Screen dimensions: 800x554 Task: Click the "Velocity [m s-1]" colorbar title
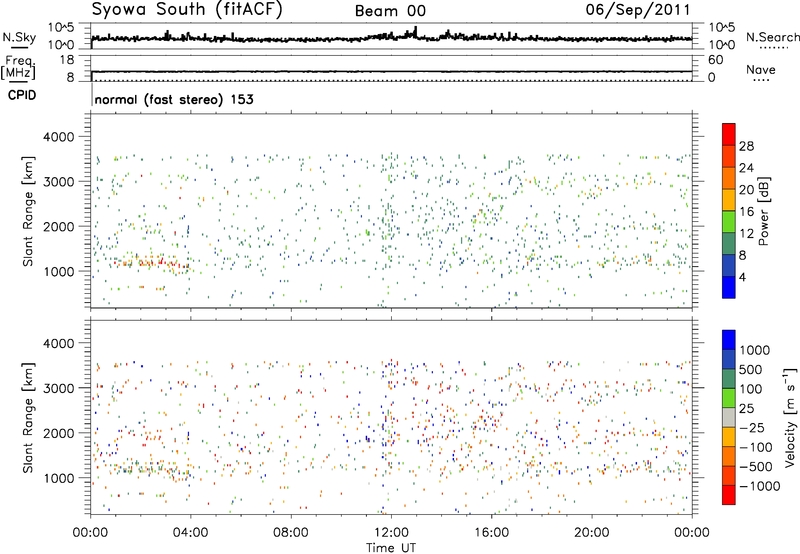click(x=790, y=417)
